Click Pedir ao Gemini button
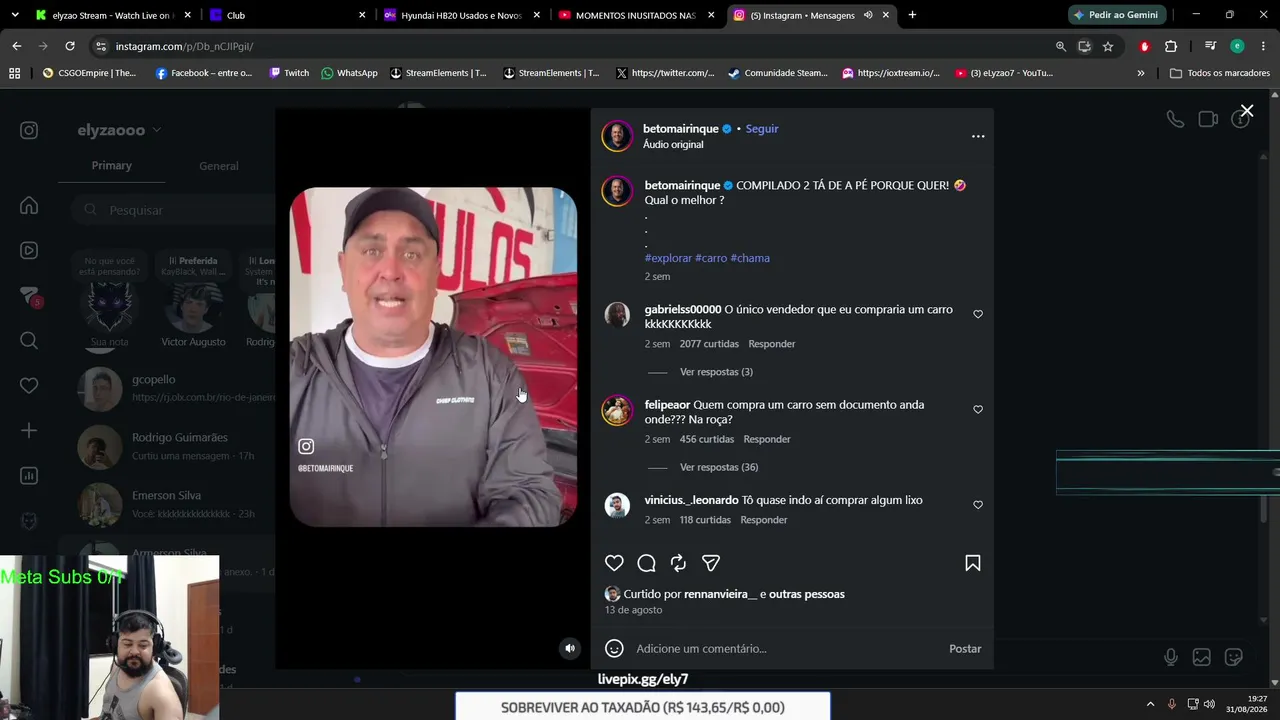Viewport: 1280px width, 720px height. (x=1116, y=15)
